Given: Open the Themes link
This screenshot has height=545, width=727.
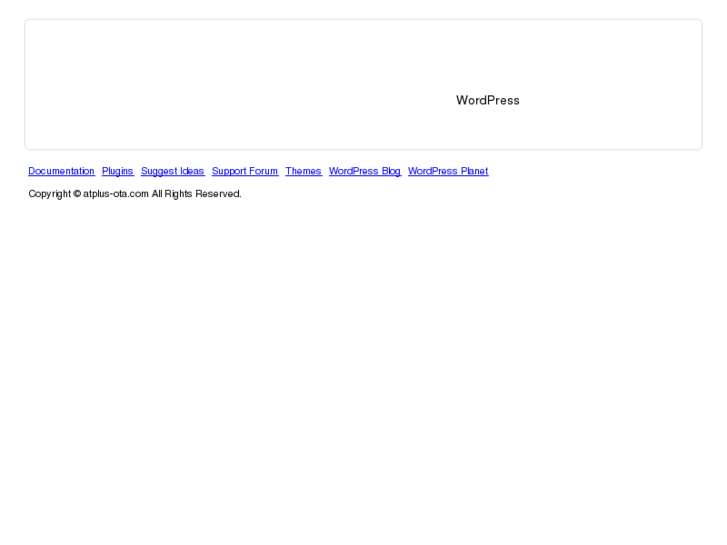Looking at the screenshot, I should coord(303,171).
